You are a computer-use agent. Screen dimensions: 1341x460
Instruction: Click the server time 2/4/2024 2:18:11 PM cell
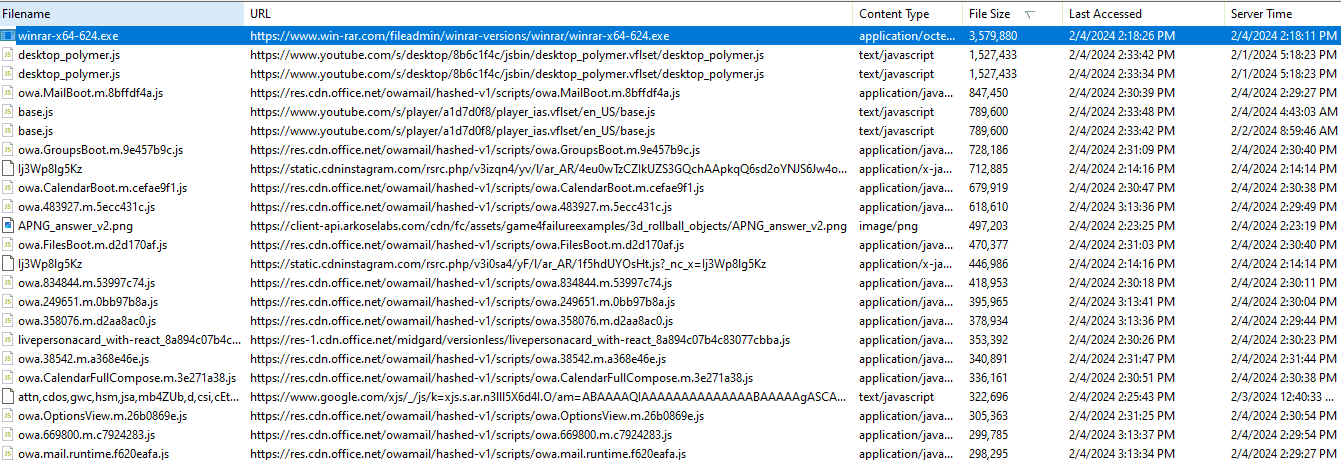1284,35
